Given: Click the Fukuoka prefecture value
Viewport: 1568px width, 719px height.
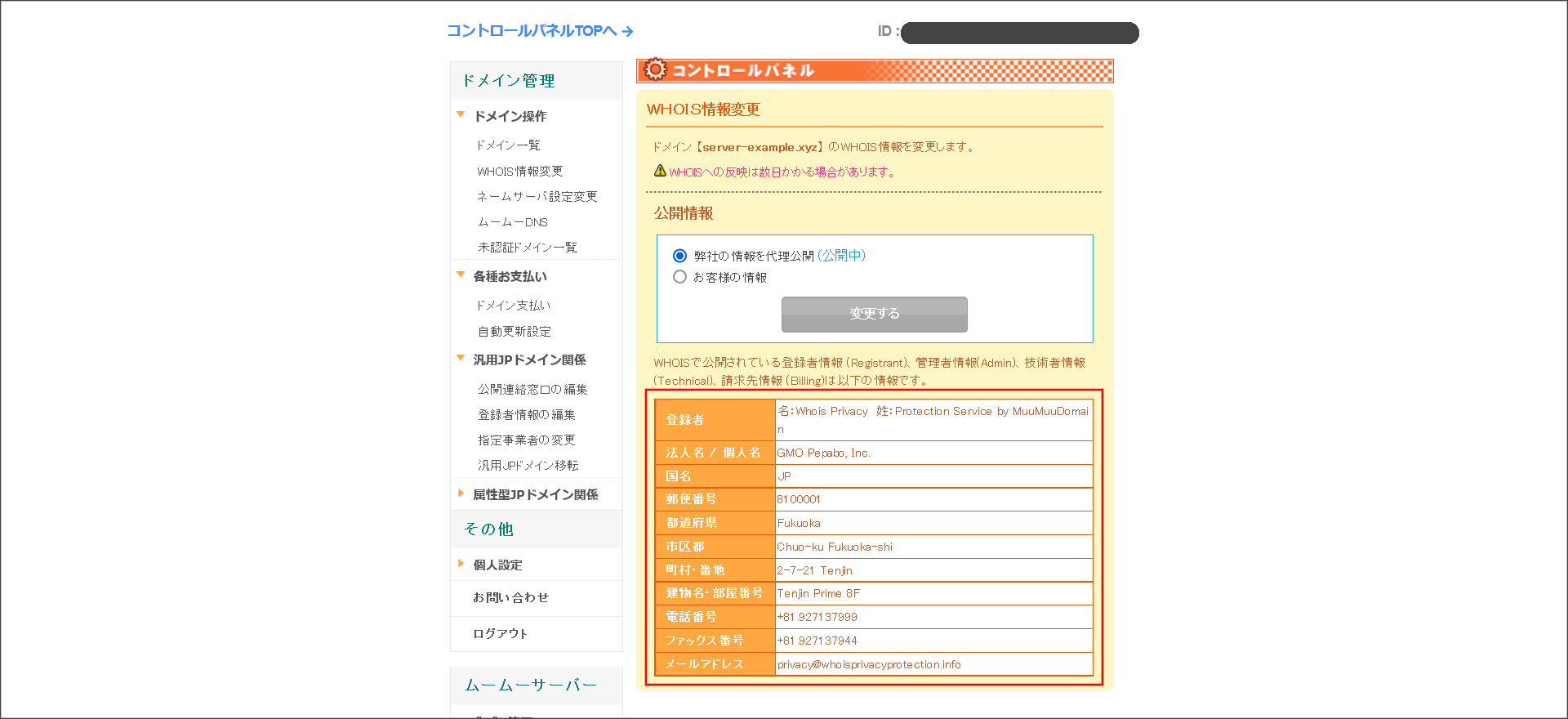Looking at the screenshot, I should pyautogui.click(x=799, y=523).
